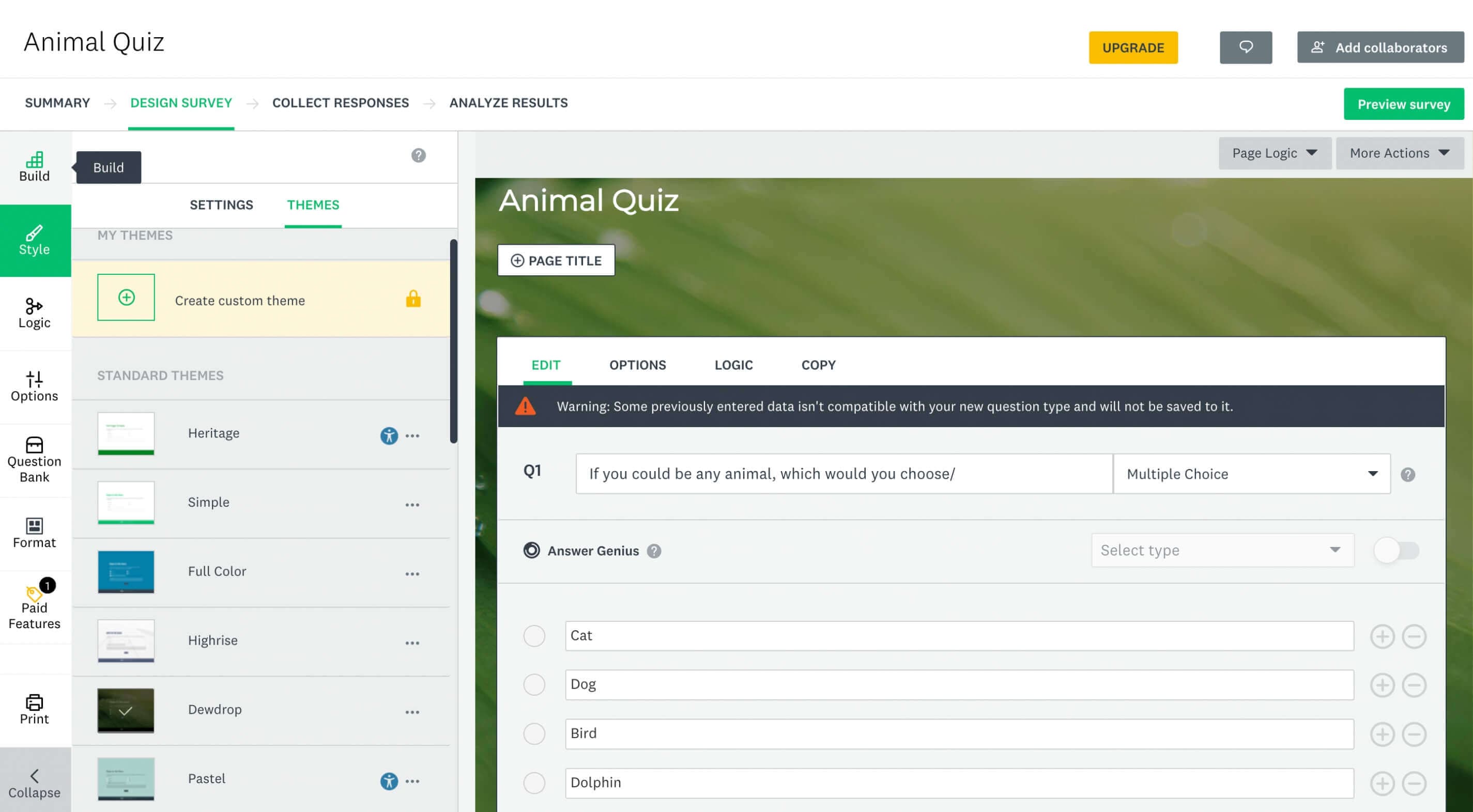Click the Preview survey button
This screenshot has height=812, width=1473.
(x=1404, y=104)
